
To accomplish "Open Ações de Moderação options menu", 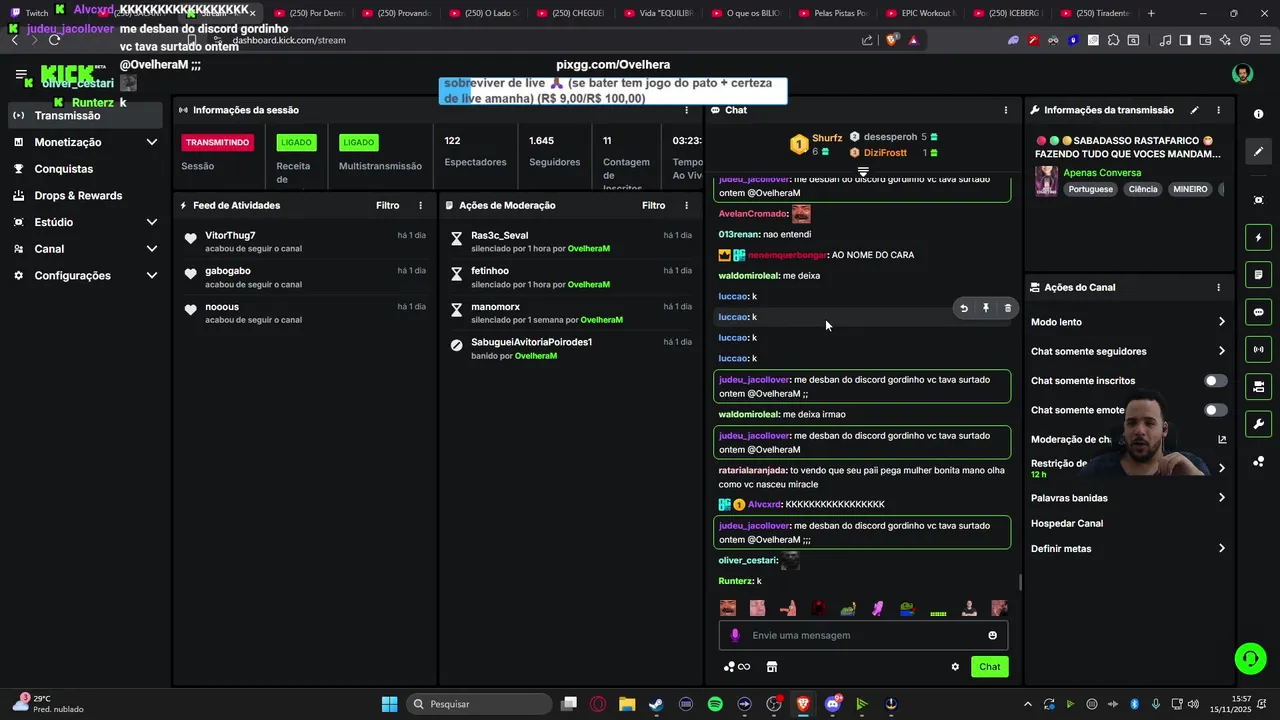I will [686, 205].
